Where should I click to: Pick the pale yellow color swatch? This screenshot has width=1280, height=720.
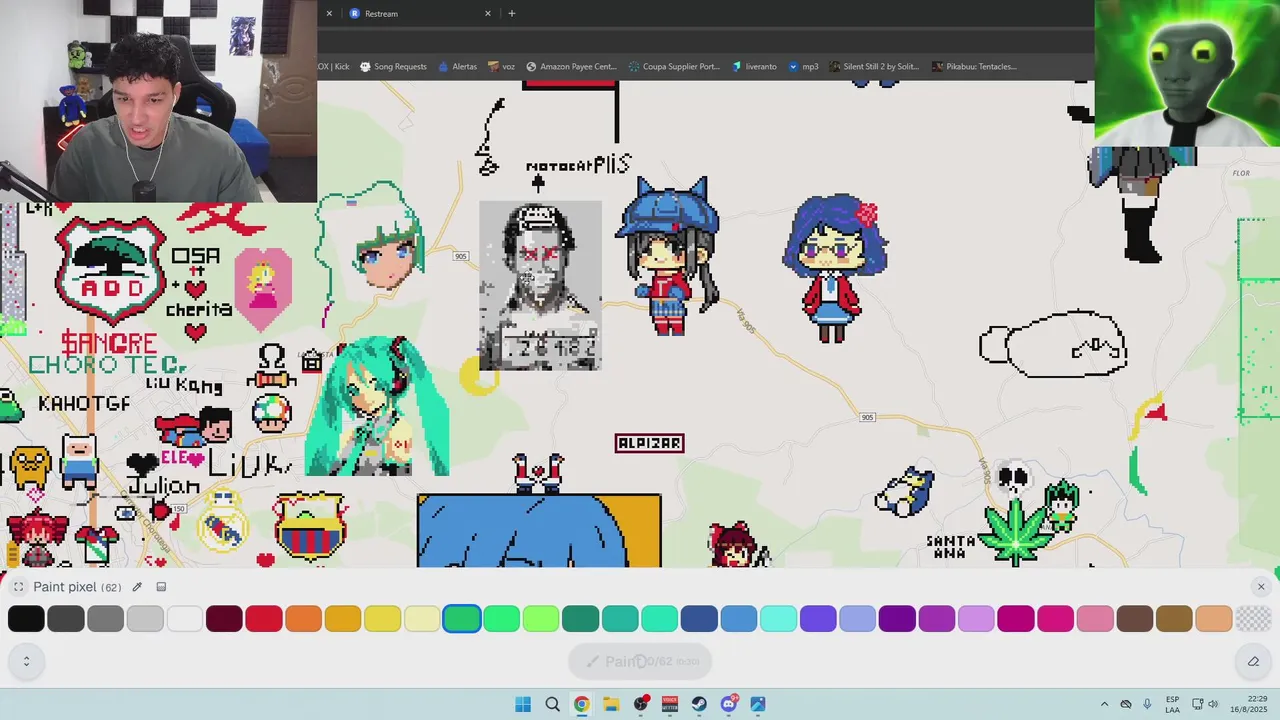(422, 619)
